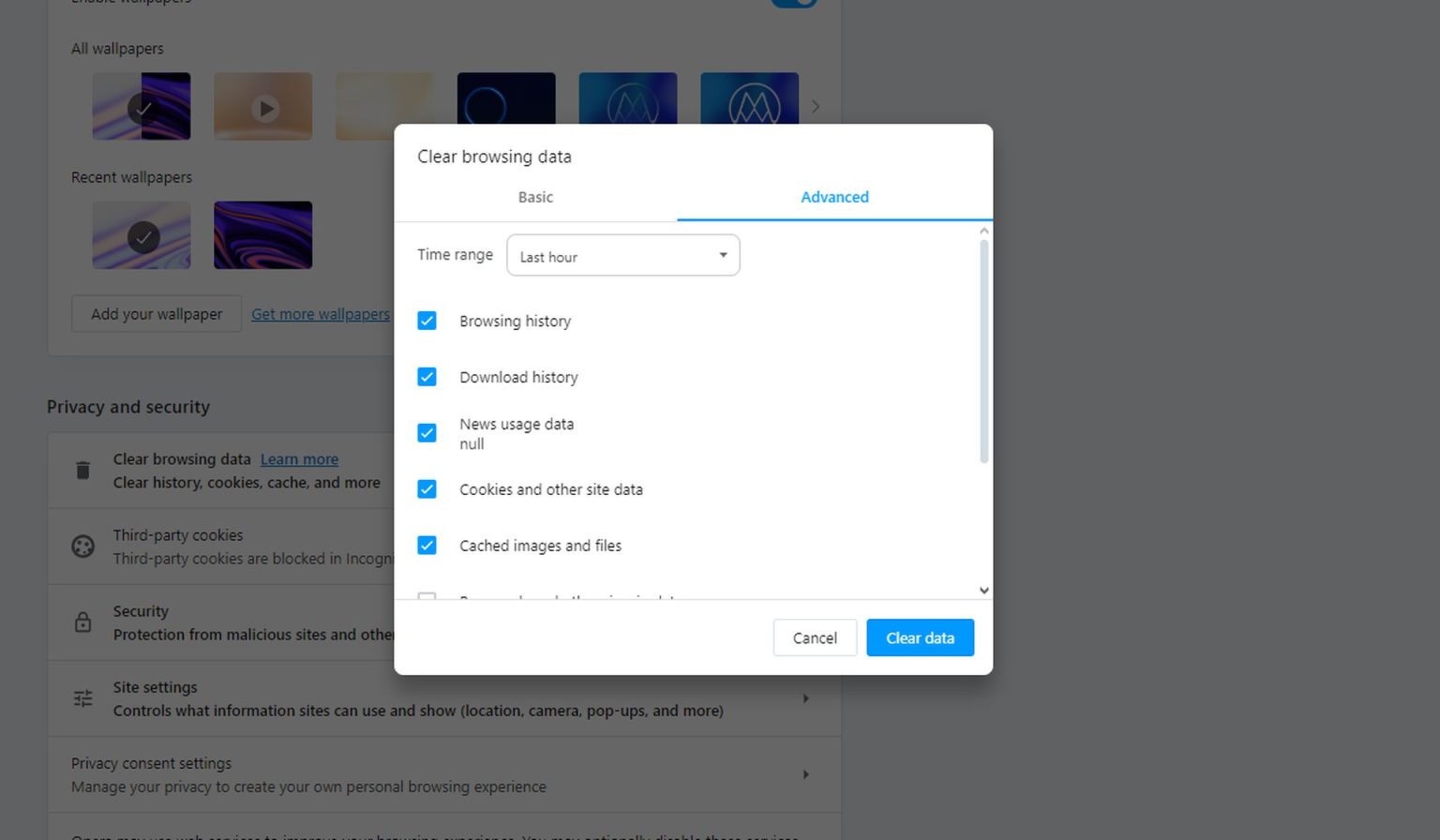
Task: Click the play icon on the orange wallpaper
Action: pyautogui.click(x=264, y=108)
